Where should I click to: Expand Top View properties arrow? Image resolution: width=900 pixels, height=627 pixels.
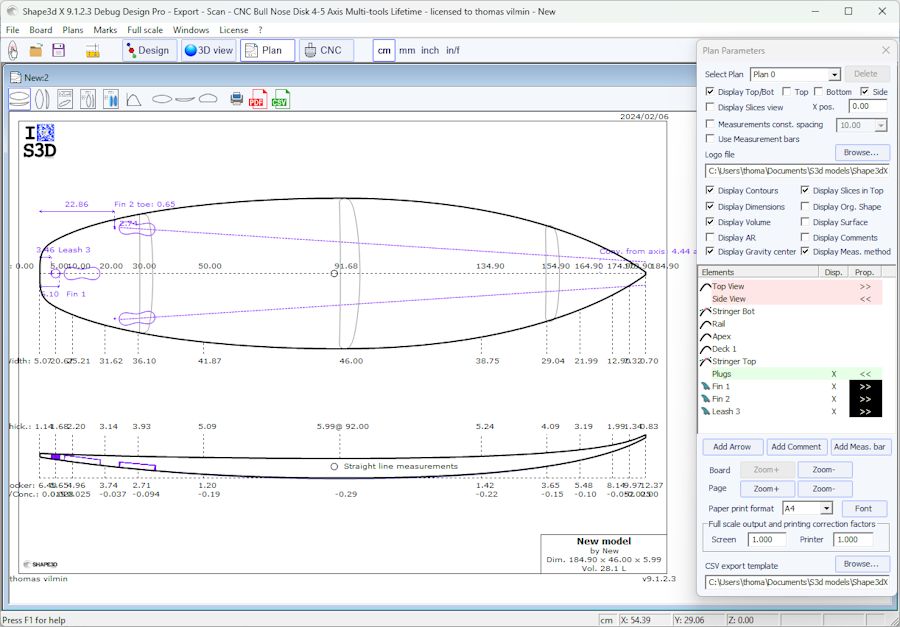[x=865, y=286]
